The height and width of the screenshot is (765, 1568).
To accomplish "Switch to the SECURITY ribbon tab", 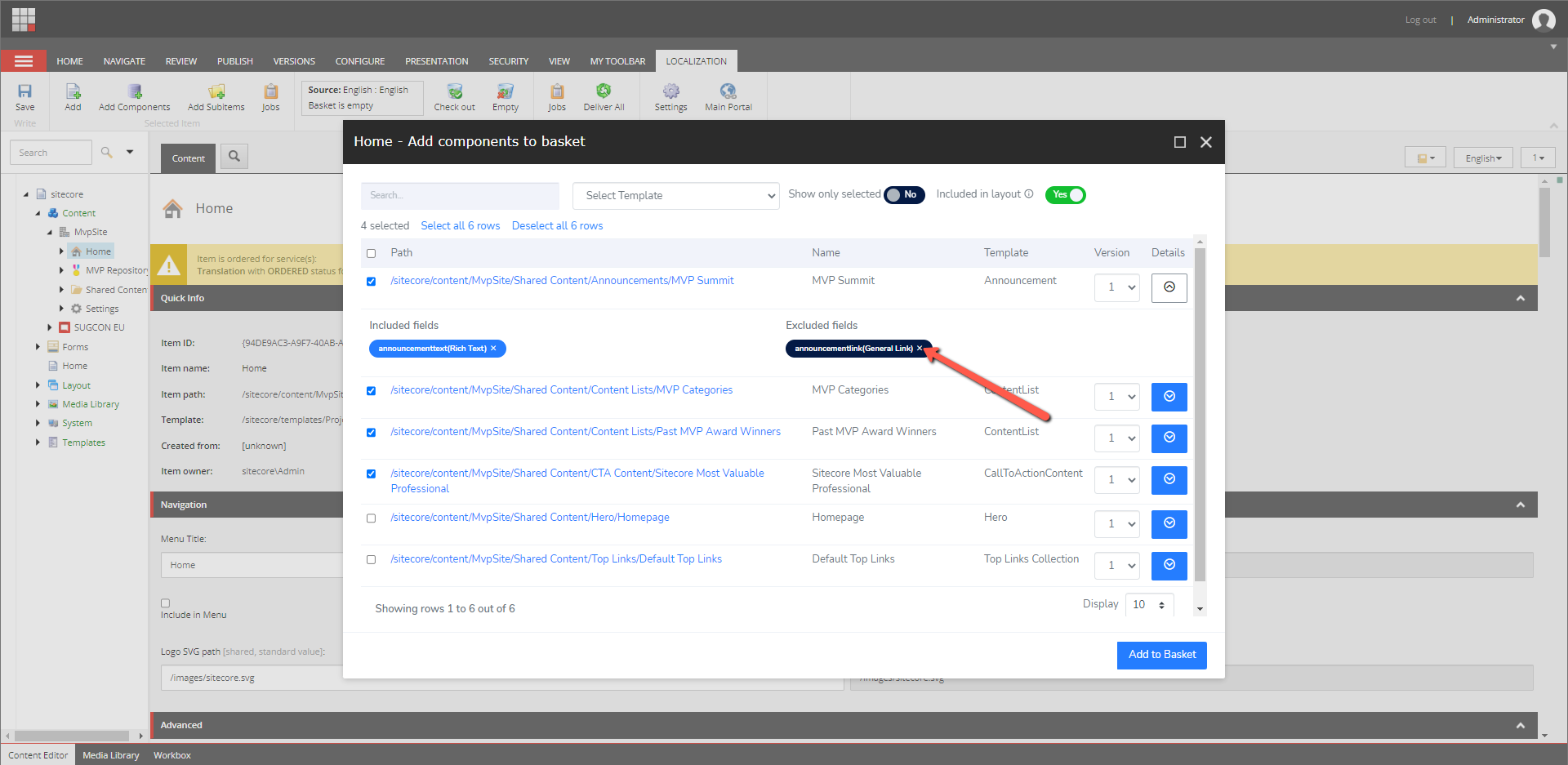I will click(x=509, y=61).
